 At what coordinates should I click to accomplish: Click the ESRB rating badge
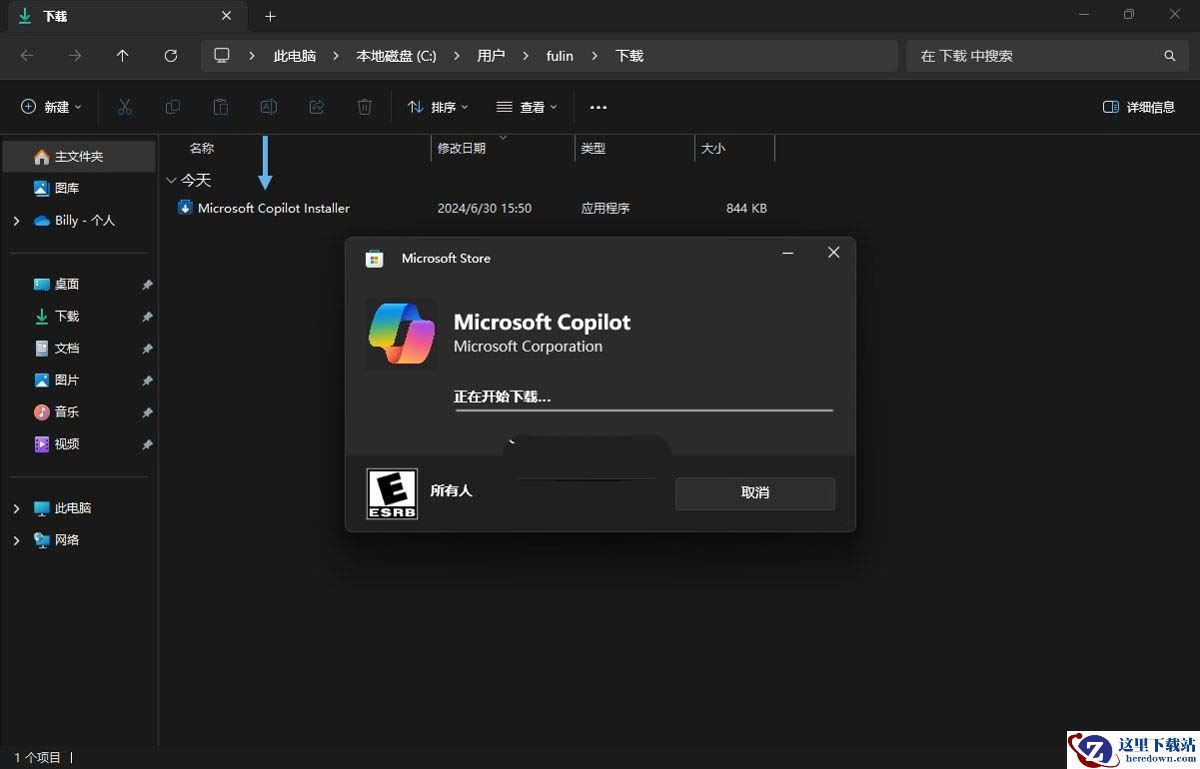(392, 494)
